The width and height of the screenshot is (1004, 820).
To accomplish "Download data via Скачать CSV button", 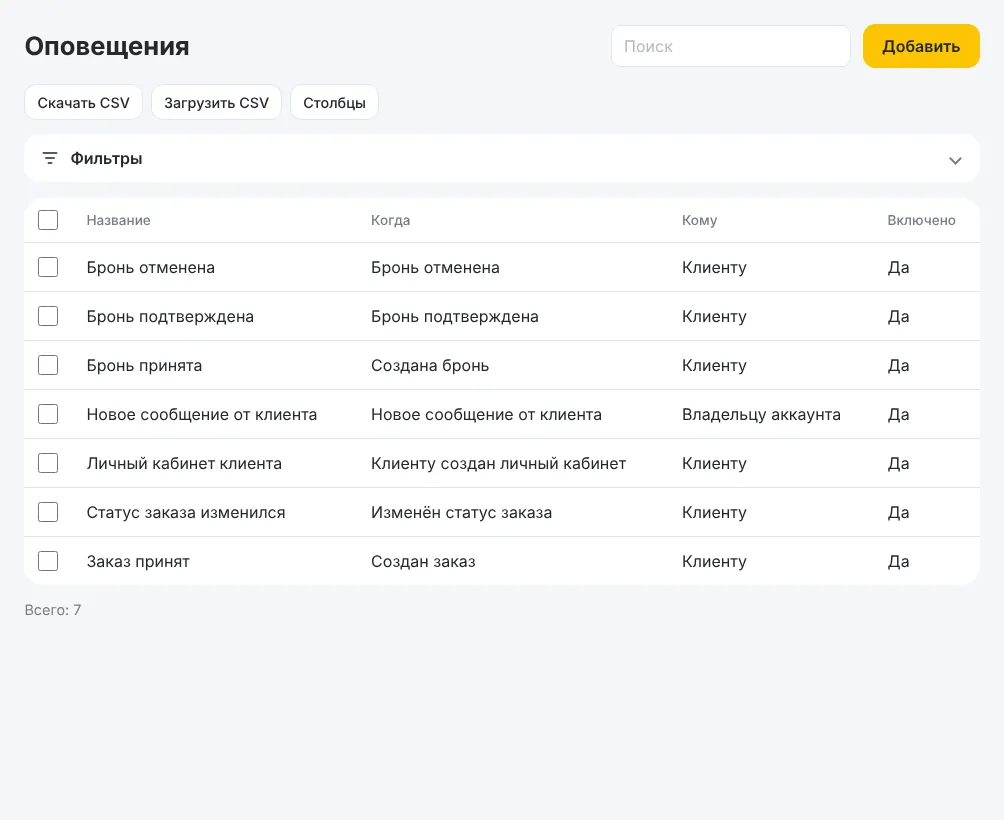I will point(83,102).
